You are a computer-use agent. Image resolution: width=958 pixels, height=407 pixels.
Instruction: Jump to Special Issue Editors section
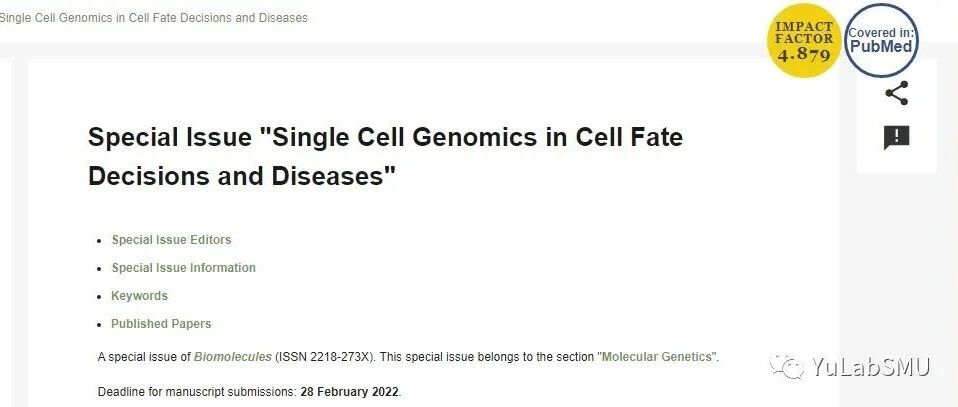tap(171, 240)
